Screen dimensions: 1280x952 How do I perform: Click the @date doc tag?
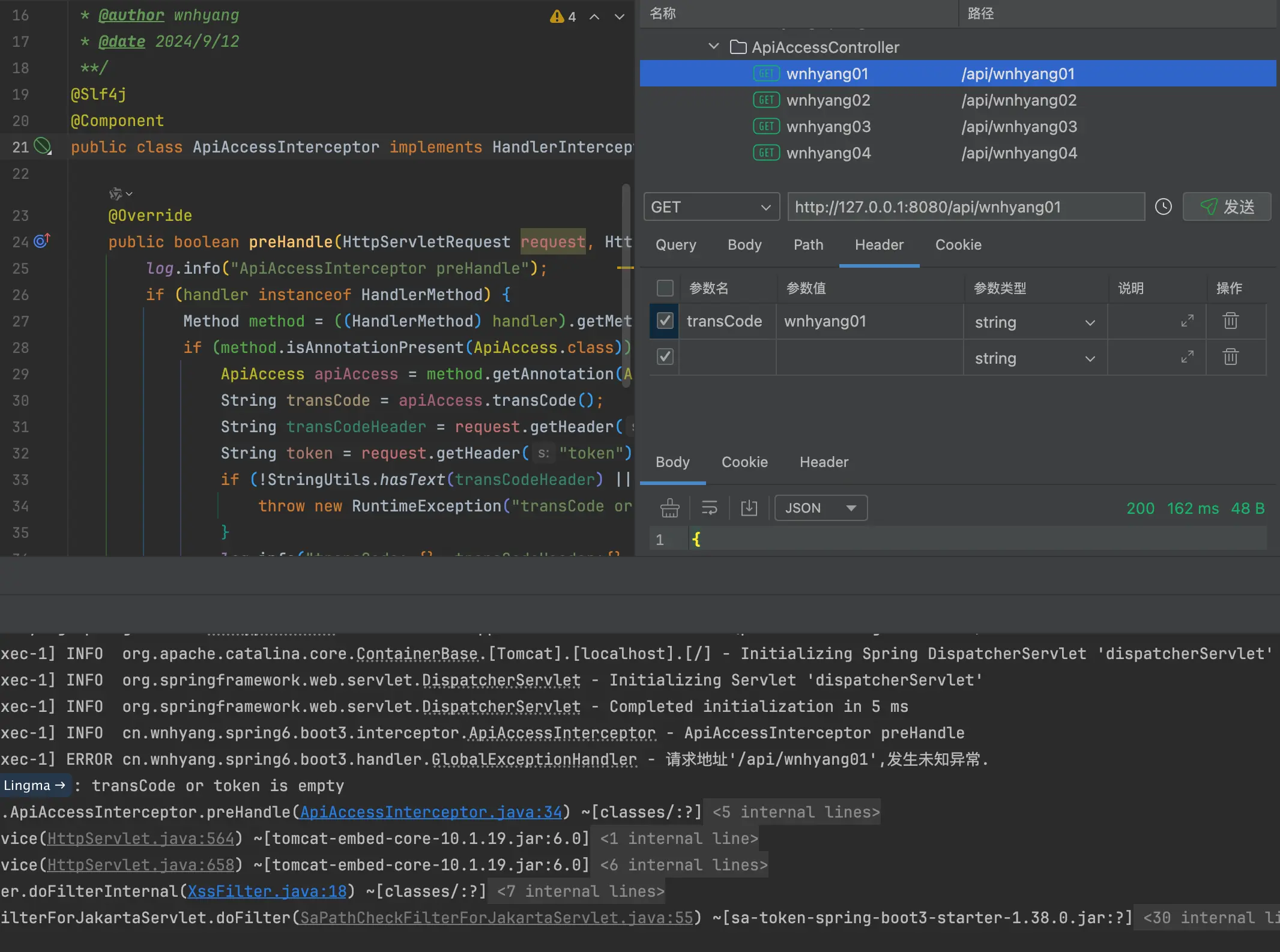click(x=121, y=41)
